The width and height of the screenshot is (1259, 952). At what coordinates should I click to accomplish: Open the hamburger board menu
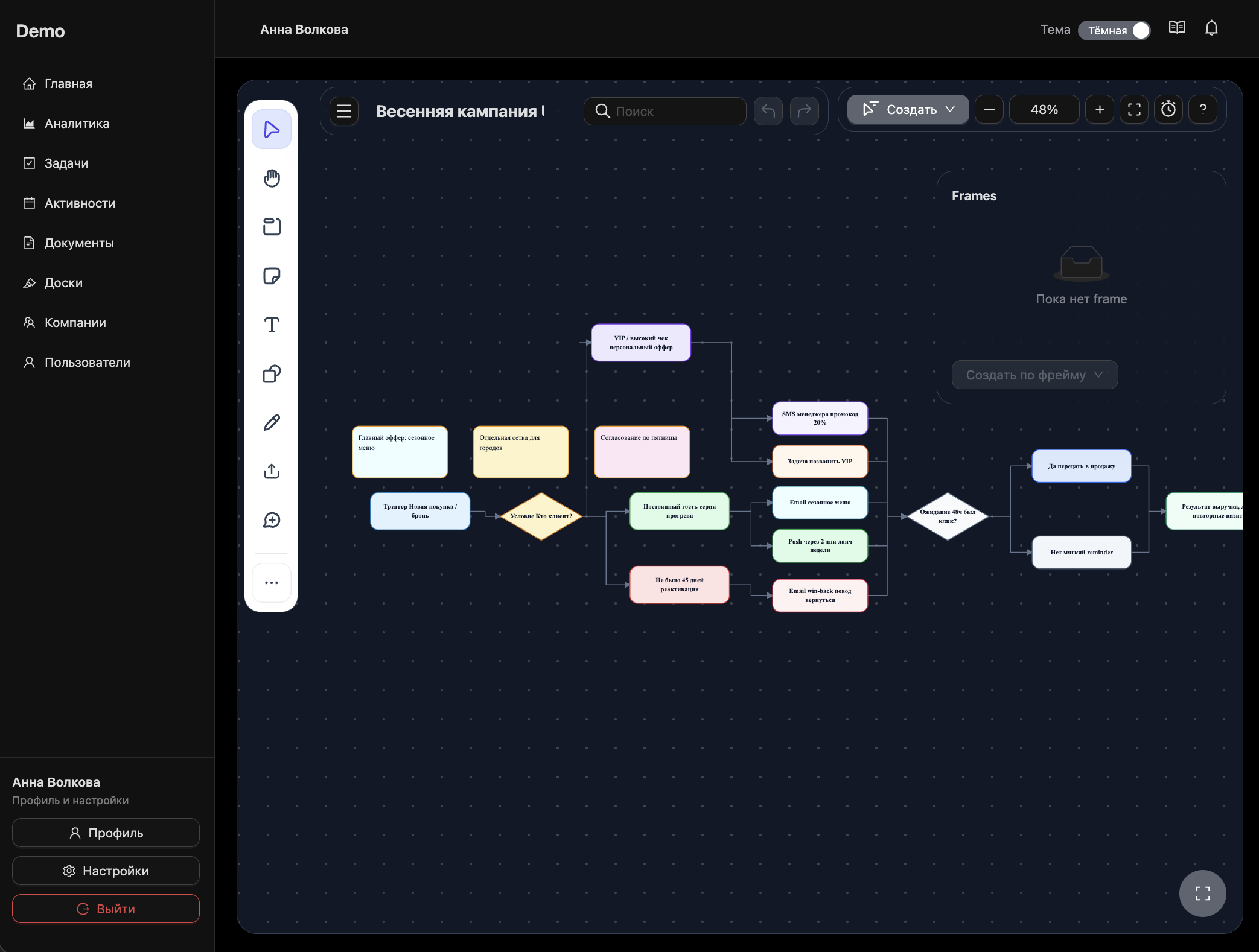coord(344,111)
